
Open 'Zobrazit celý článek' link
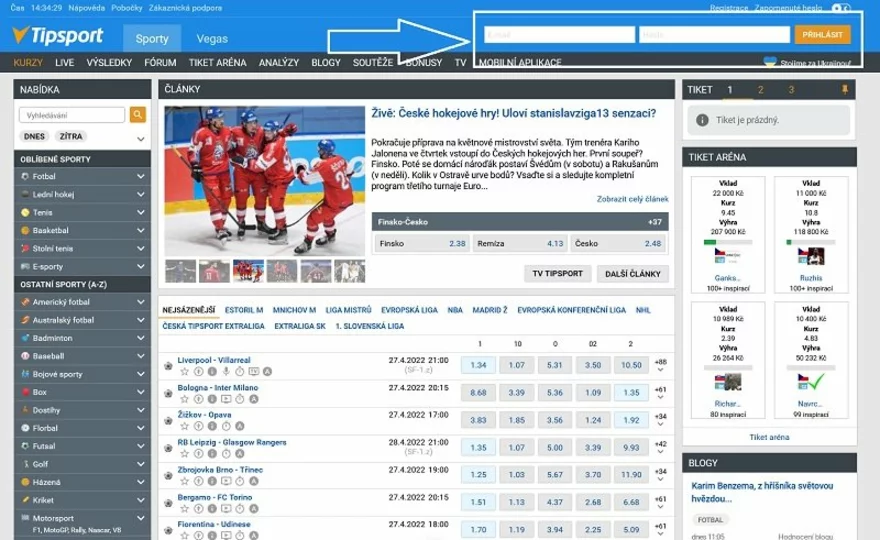pyautogui.click(x=632, y=199)
